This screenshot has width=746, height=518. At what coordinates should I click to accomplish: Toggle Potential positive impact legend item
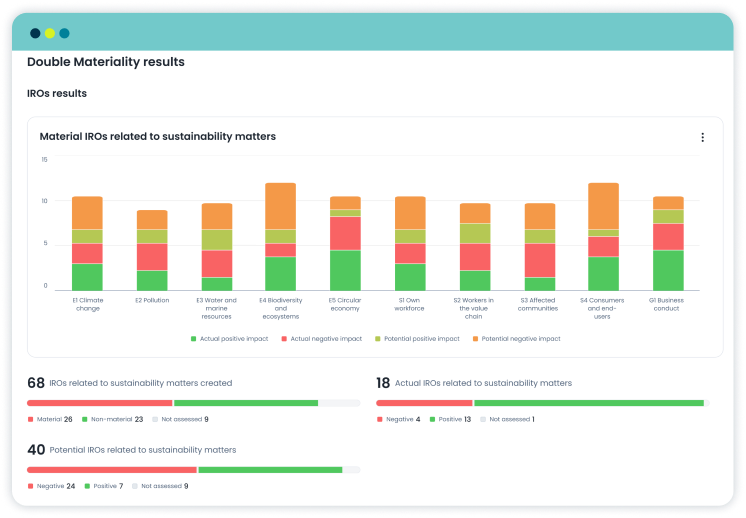pyautogui.click(x=417, y=339)
